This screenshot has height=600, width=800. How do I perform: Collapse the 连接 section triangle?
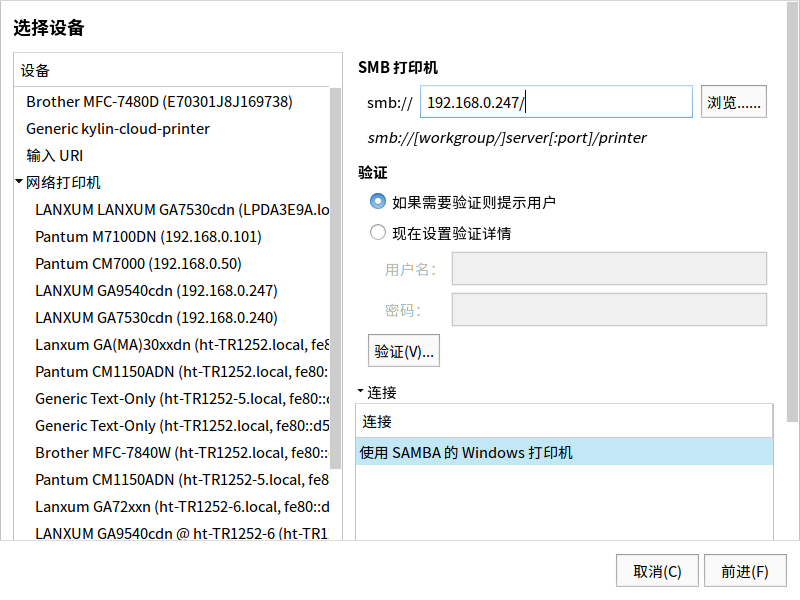click(x=360, y=391)
